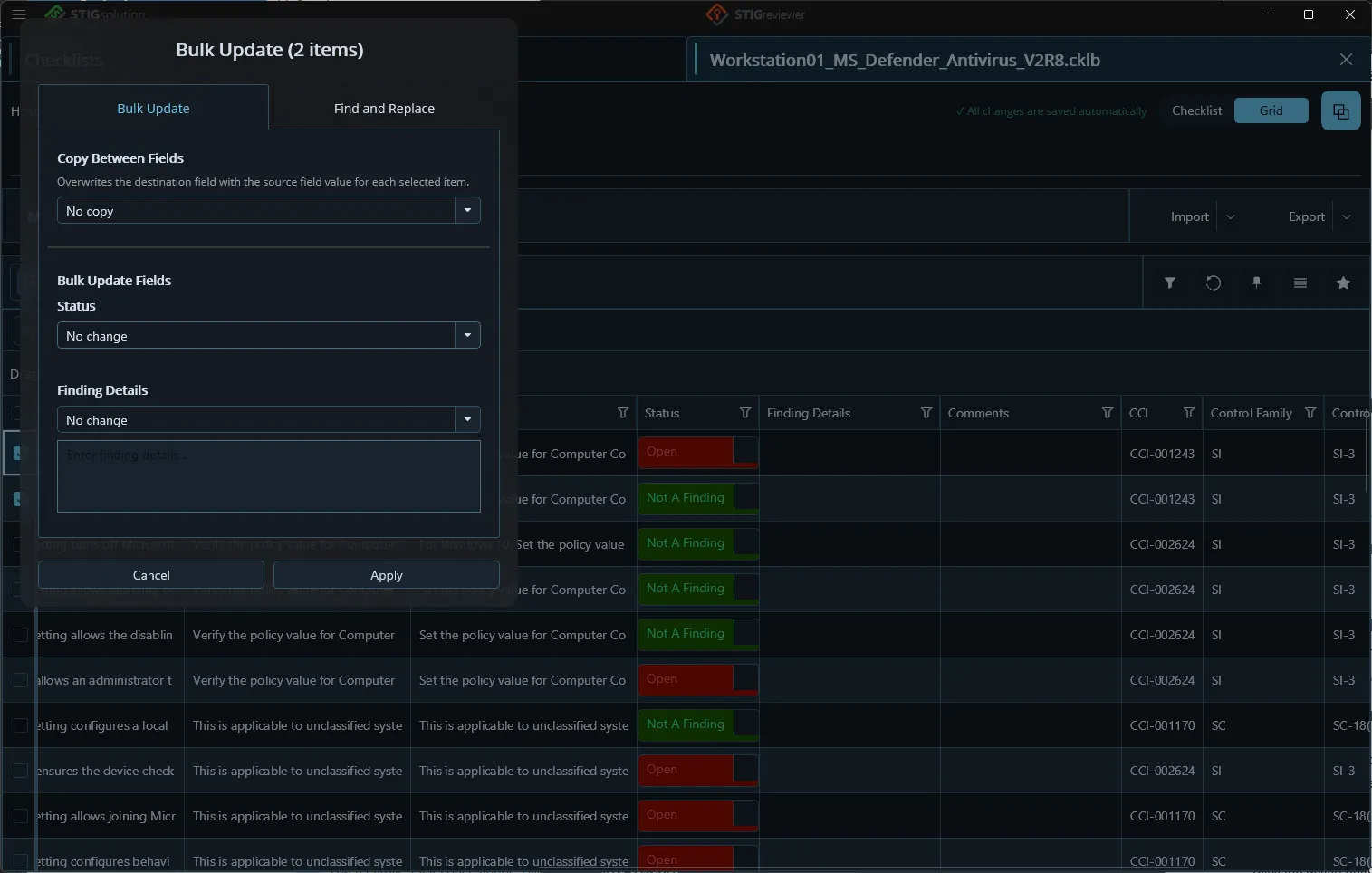Open the Status column filter
1372x873 pixels.
[x=745, y=413]
